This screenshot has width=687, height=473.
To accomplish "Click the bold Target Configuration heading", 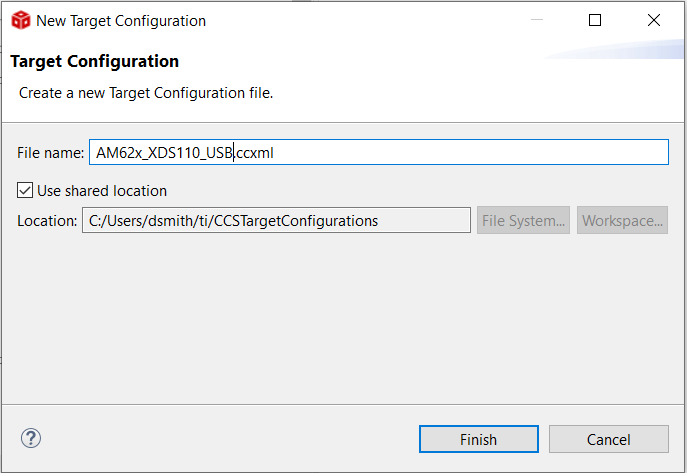I will coord(95,61).
